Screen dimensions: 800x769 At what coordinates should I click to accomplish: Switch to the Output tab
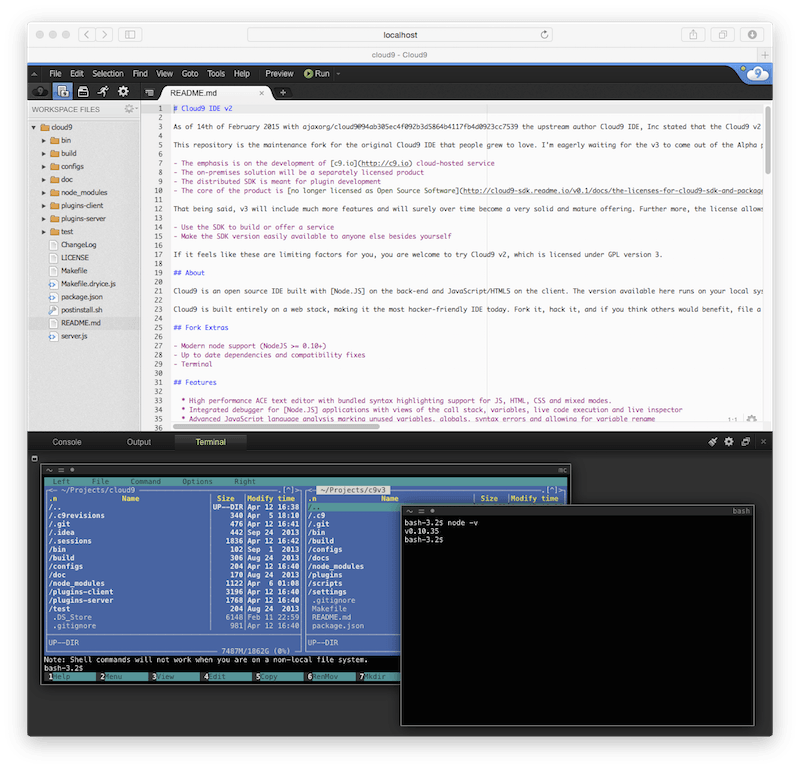click(x=139, y=442)
